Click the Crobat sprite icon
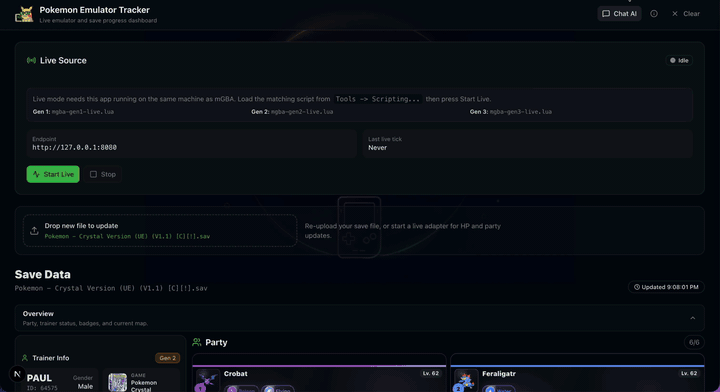Viewport: 720px width, 392px height. 207,380
